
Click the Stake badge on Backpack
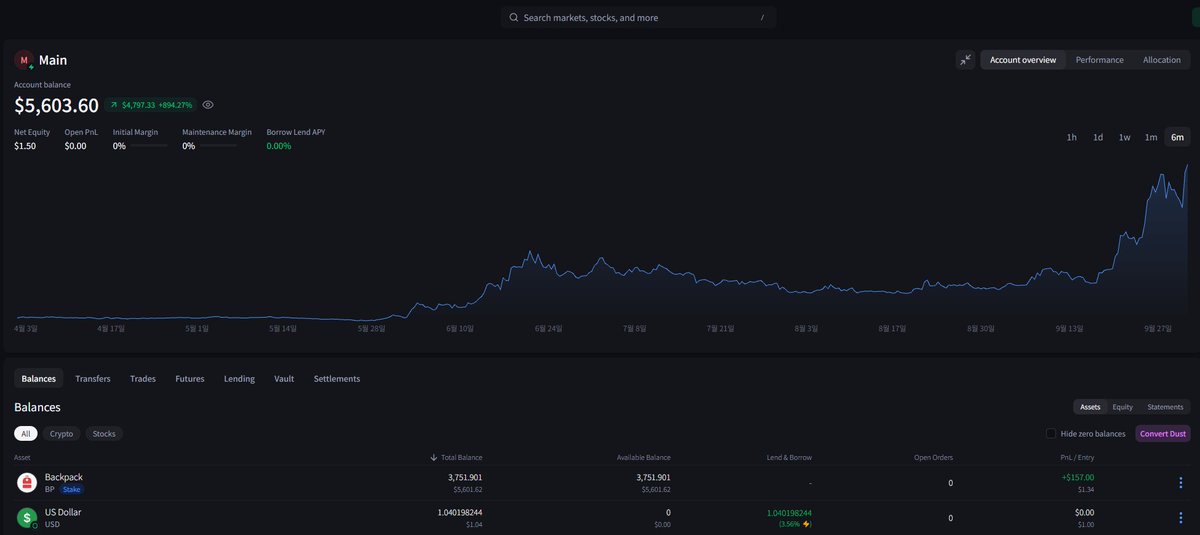(71, 490)
